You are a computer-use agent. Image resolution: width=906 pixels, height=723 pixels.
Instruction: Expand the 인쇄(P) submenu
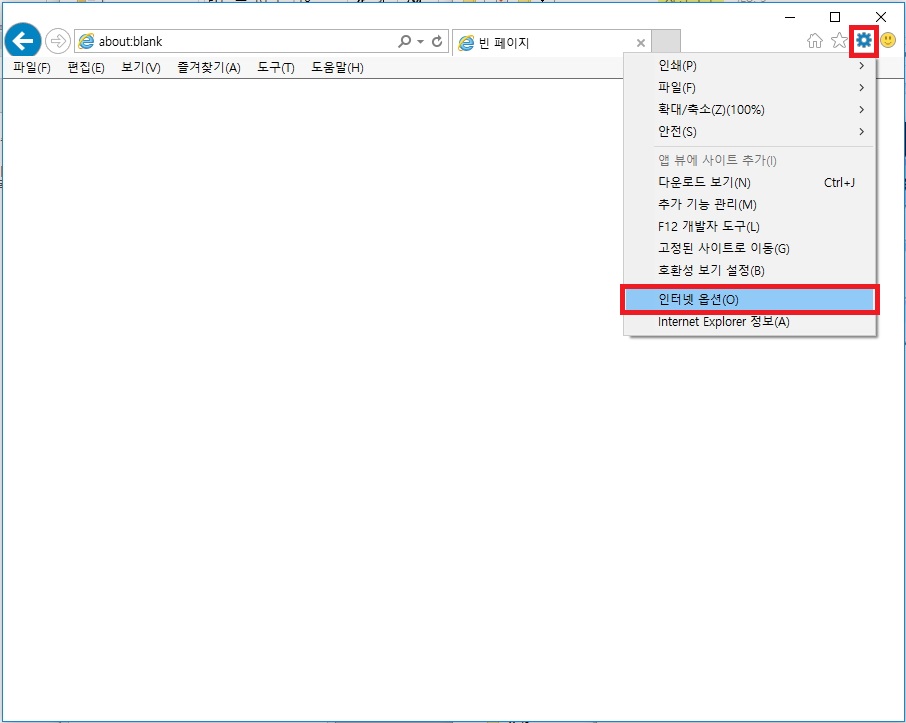click(x=750, y=66)
